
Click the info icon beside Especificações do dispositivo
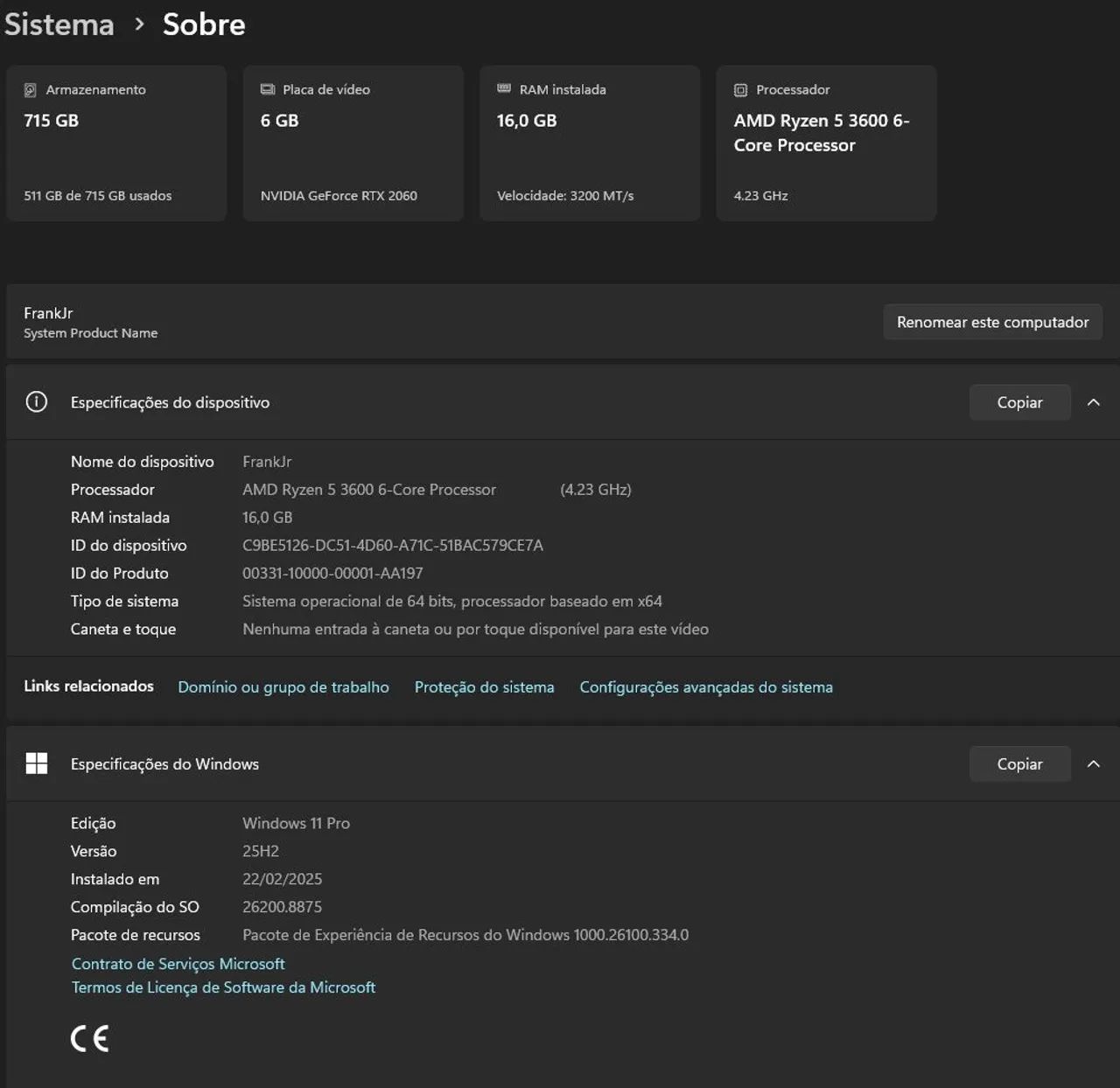(x=37, y=402)
